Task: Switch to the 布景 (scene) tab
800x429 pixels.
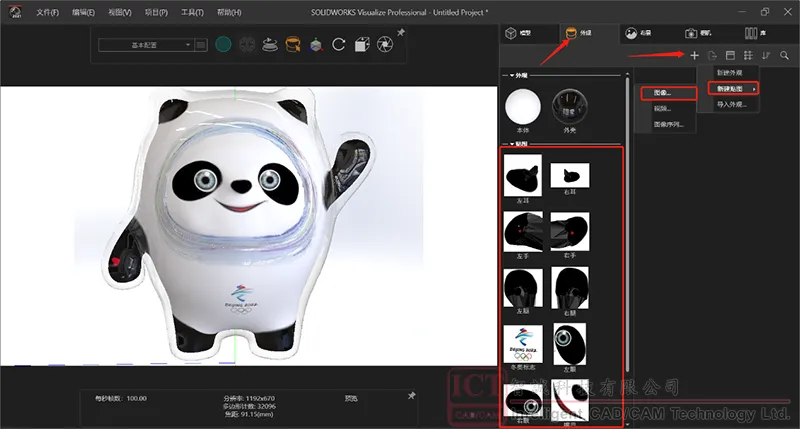Action: point(639,33)
